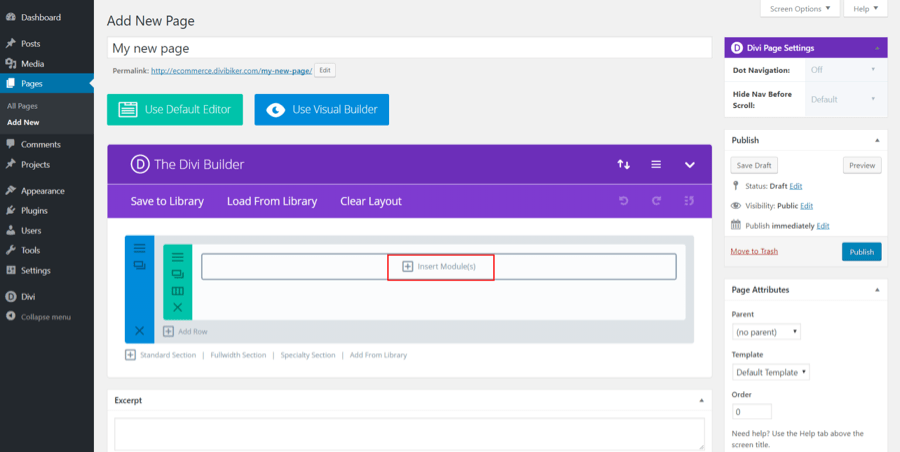Click Add Row
Image resolution: width=900 pixels, height=452 pixels.
coord(185,331)
